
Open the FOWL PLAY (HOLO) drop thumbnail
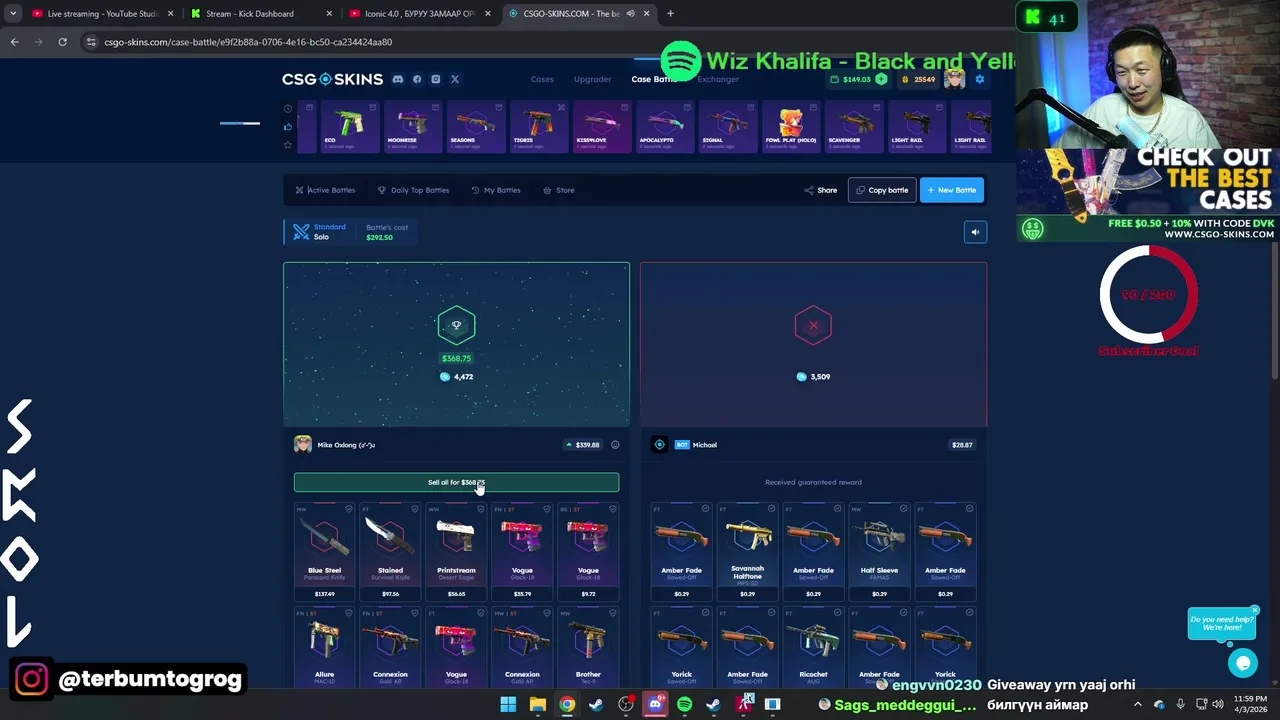(791, 127)
